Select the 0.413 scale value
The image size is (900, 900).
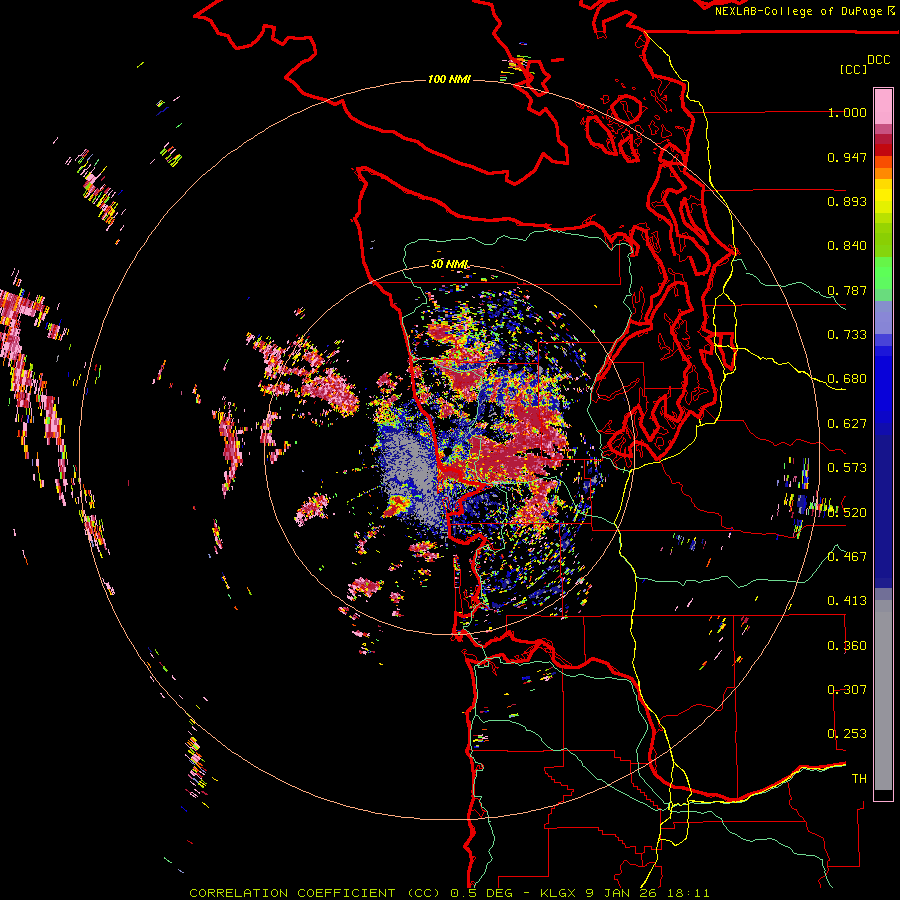pos(847,601)
